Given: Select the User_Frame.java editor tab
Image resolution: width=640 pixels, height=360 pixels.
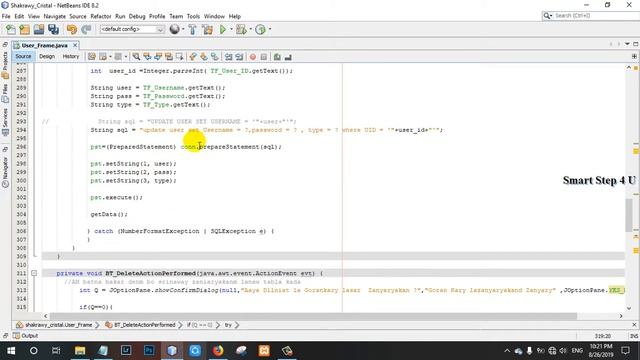Looking at the screenshot, I should 44,45.
